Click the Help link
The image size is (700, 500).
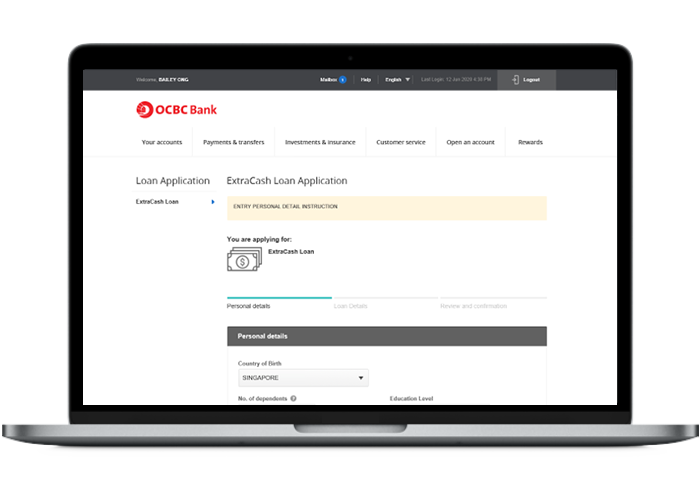pos(366,80)
